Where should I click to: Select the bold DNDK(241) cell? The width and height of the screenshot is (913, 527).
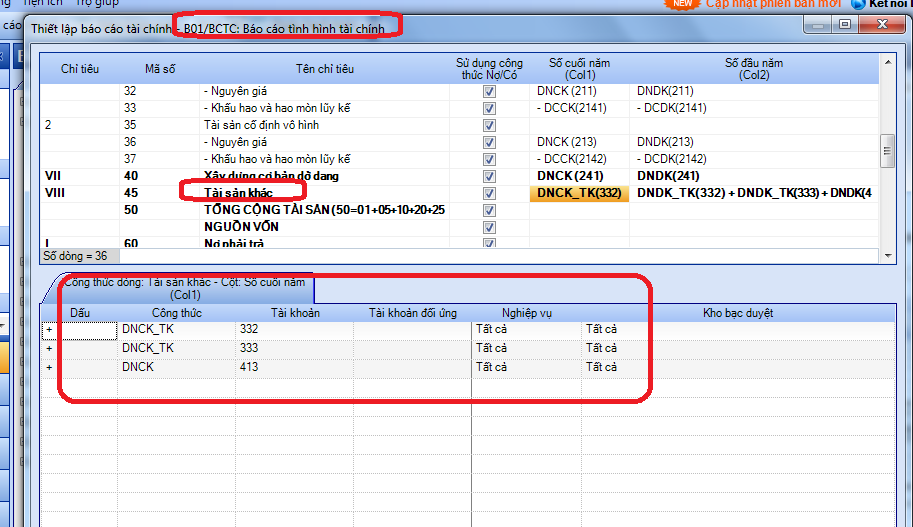tap(754, 176)
